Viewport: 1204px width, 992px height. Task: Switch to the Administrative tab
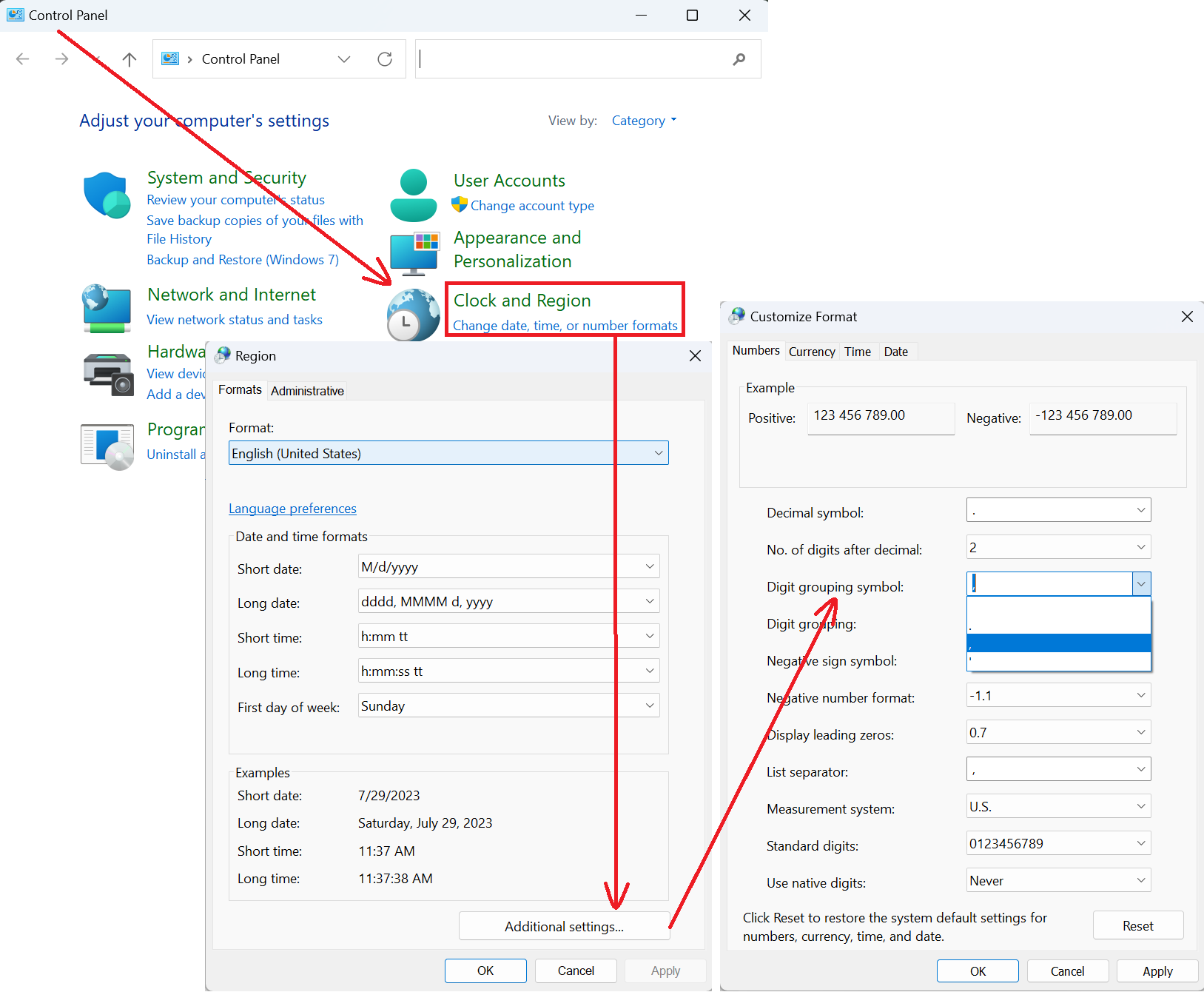(x=307, y=391)
